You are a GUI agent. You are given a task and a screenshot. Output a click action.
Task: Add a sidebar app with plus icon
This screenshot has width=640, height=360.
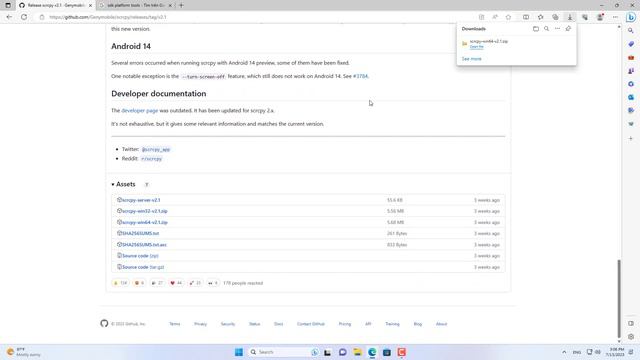coord(631,138)
